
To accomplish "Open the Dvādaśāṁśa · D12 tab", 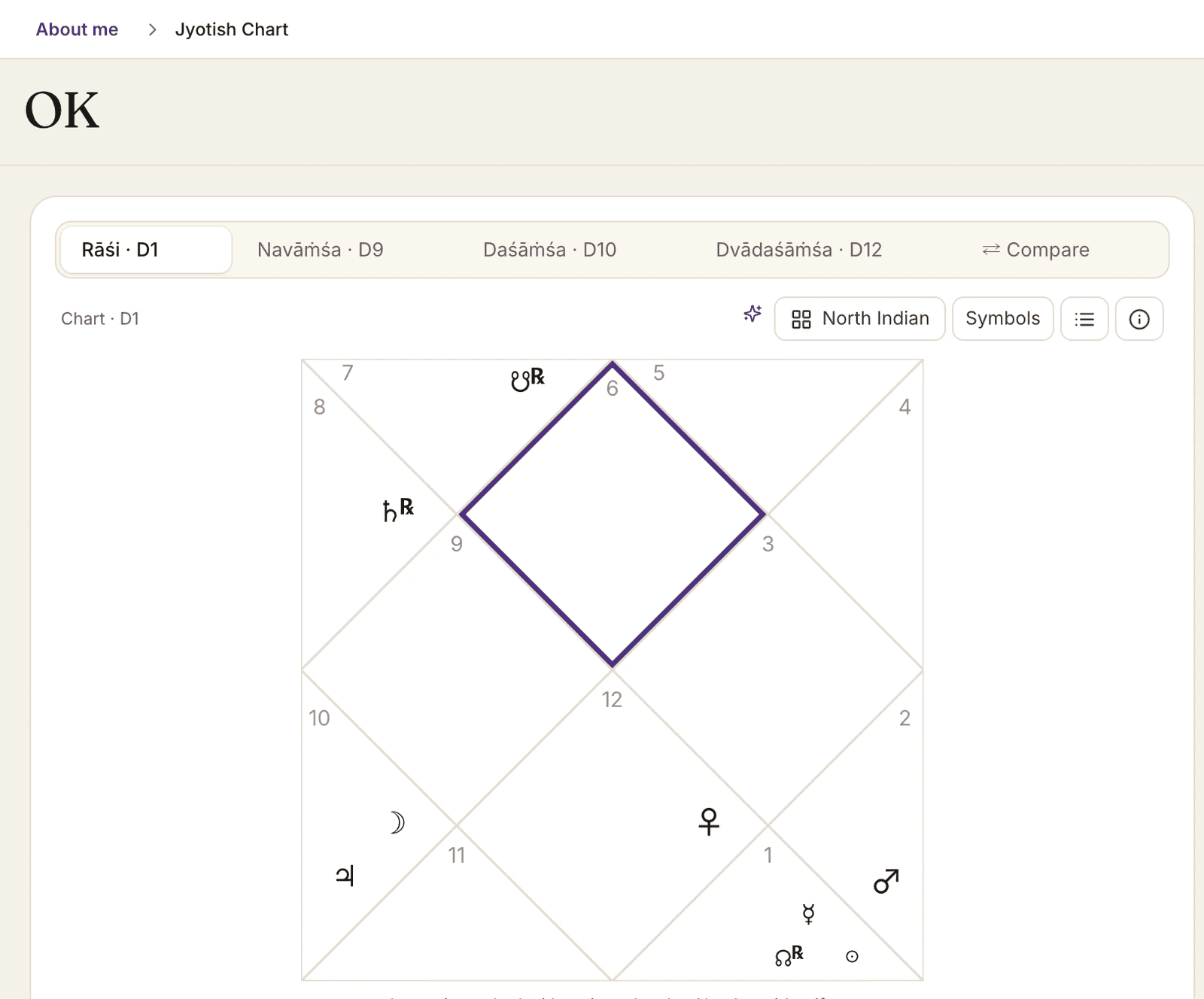I will [799, 250].
